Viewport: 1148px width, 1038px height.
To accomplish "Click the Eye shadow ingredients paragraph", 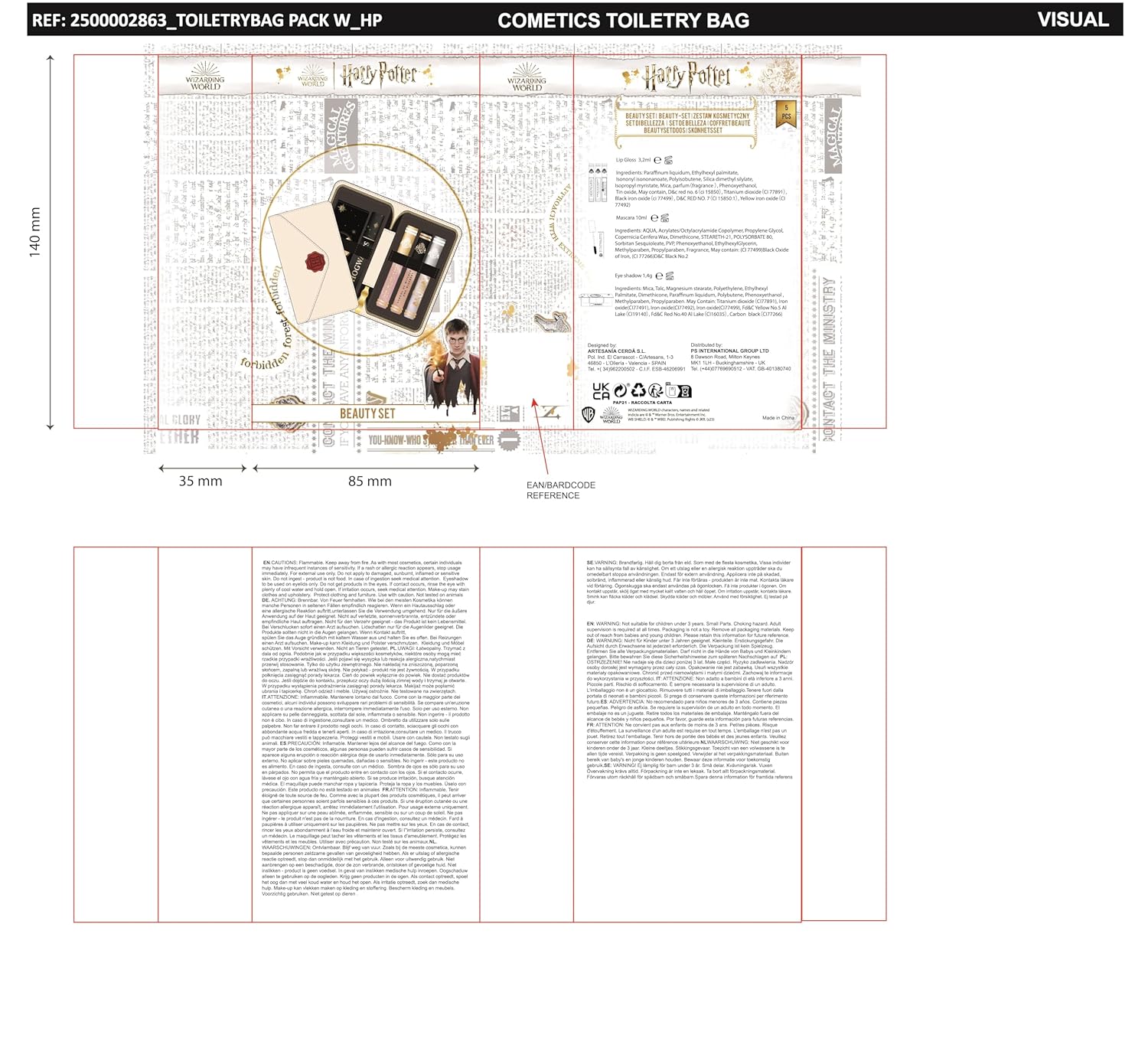I will (701, 302).
